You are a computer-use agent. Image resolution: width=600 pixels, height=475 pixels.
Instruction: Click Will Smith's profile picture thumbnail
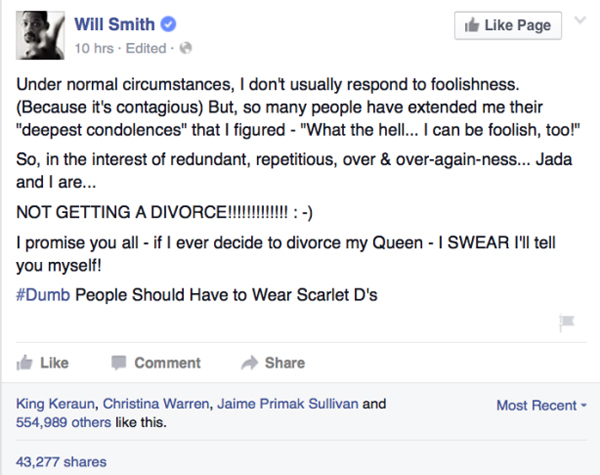[x=40, y=35]
